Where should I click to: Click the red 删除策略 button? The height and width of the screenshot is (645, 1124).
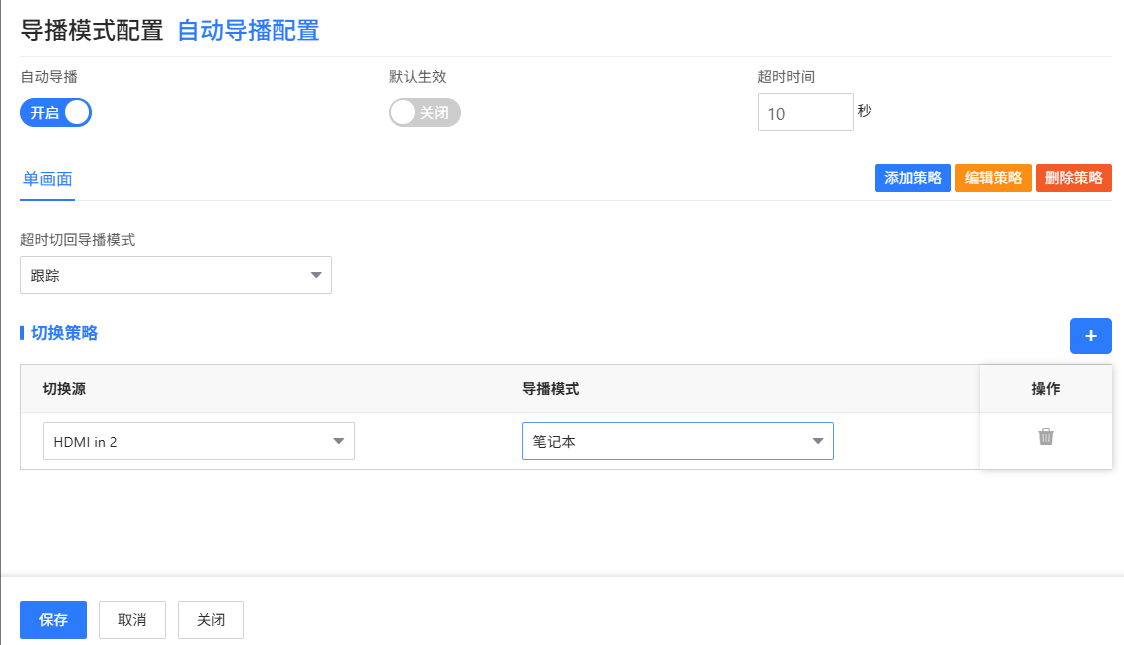pyautogui.click(x=1073, y=178)
